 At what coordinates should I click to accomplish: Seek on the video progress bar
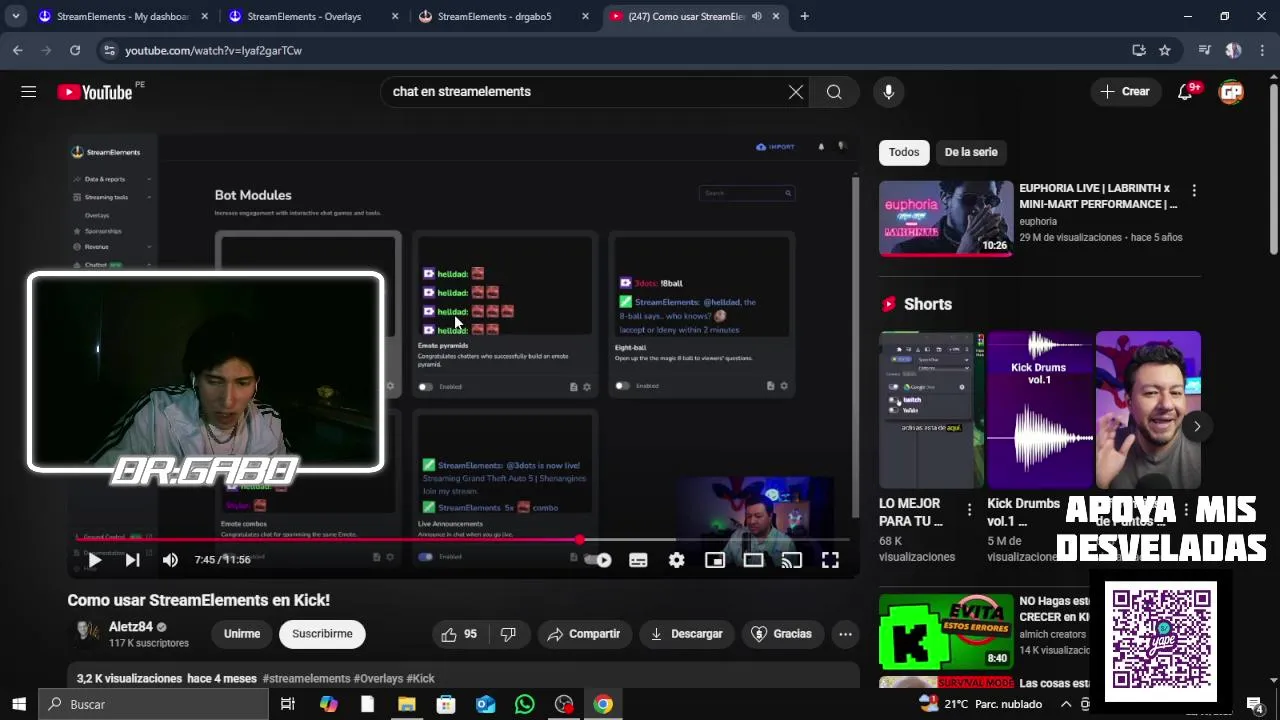(464, 540)
